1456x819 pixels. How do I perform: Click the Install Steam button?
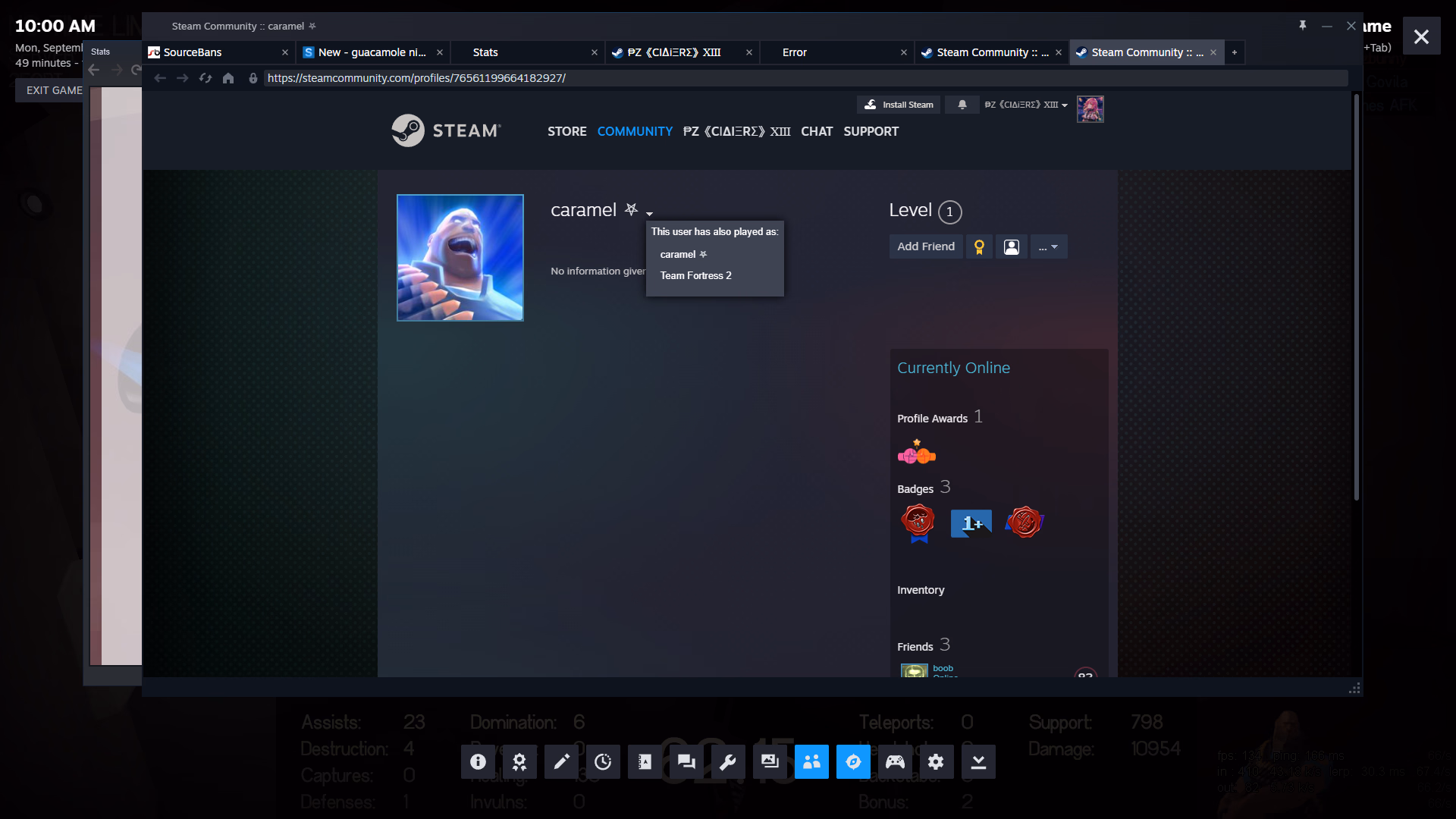point(899,105)
